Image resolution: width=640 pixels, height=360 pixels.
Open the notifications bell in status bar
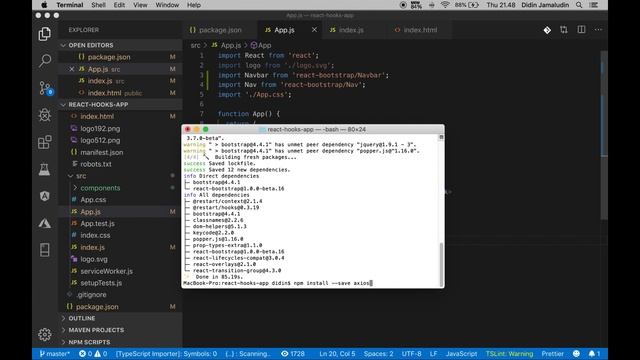coord(594,353)
